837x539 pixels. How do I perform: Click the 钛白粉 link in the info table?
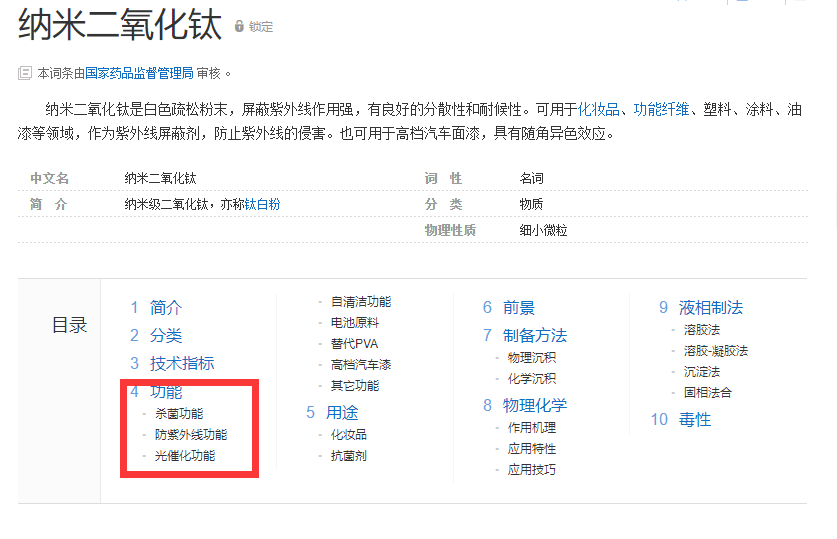[x=262, y=204]
